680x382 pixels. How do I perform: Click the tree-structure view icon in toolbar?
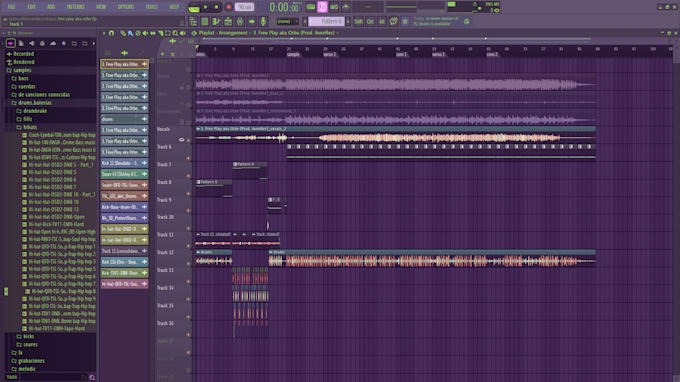tap(193, 21)
